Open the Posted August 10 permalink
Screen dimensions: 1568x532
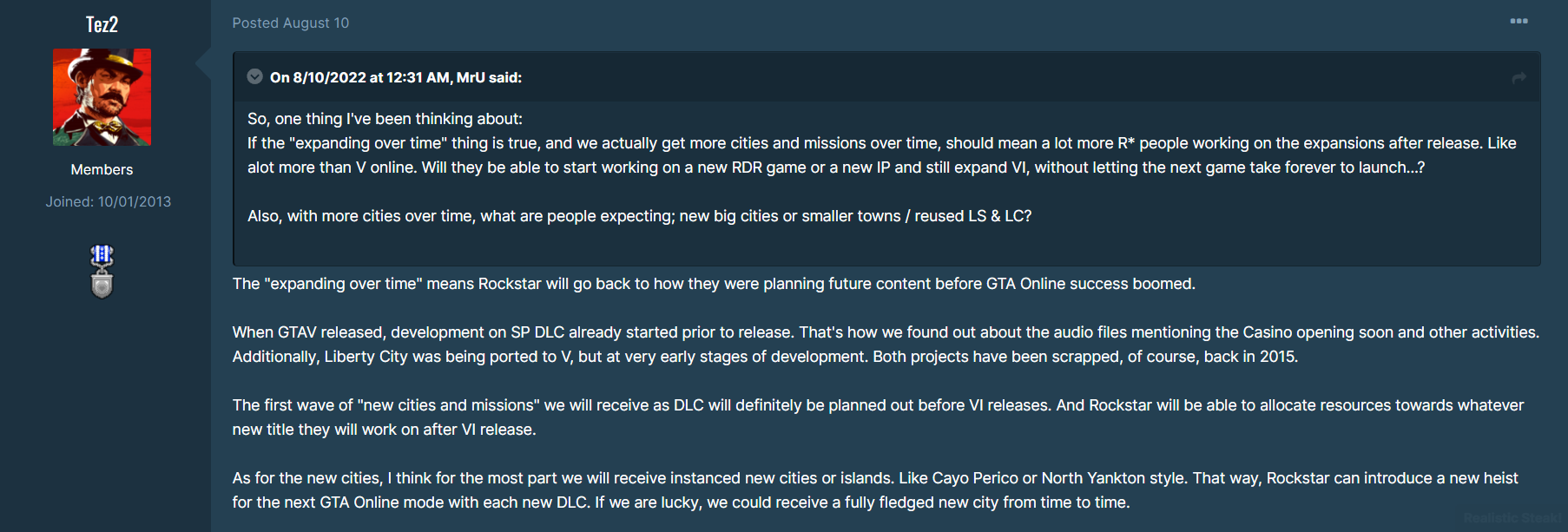[x=290, y=23]
